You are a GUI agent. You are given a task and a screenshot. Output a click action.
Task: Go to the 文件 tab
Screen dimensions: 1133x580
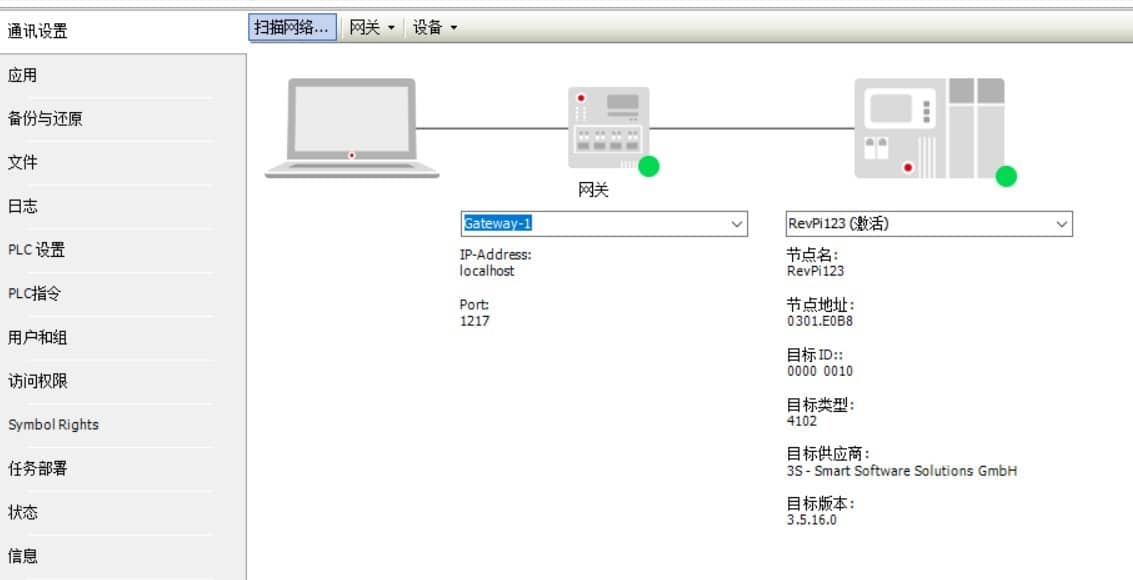click(23, 162)
